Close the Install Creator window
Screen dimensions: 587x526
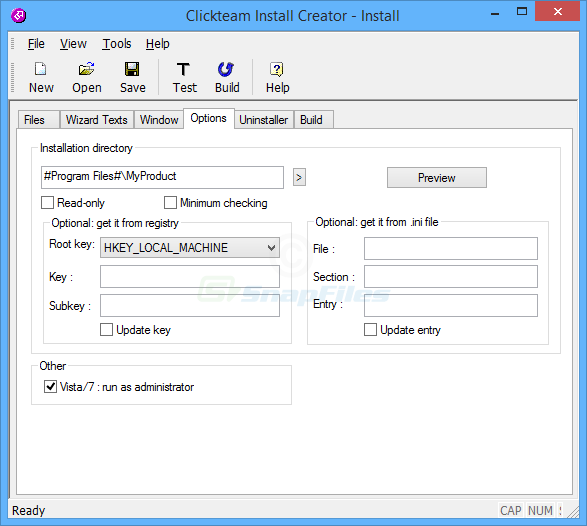pos(557,12)
